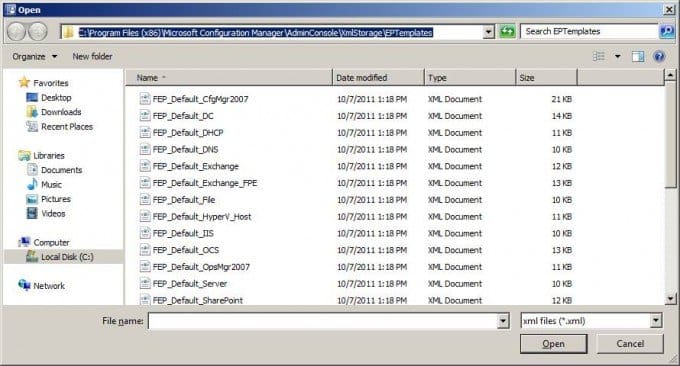The image size is (680, 366).
Task: Click the scrollbar's up arrow
Action: [670, 75]
